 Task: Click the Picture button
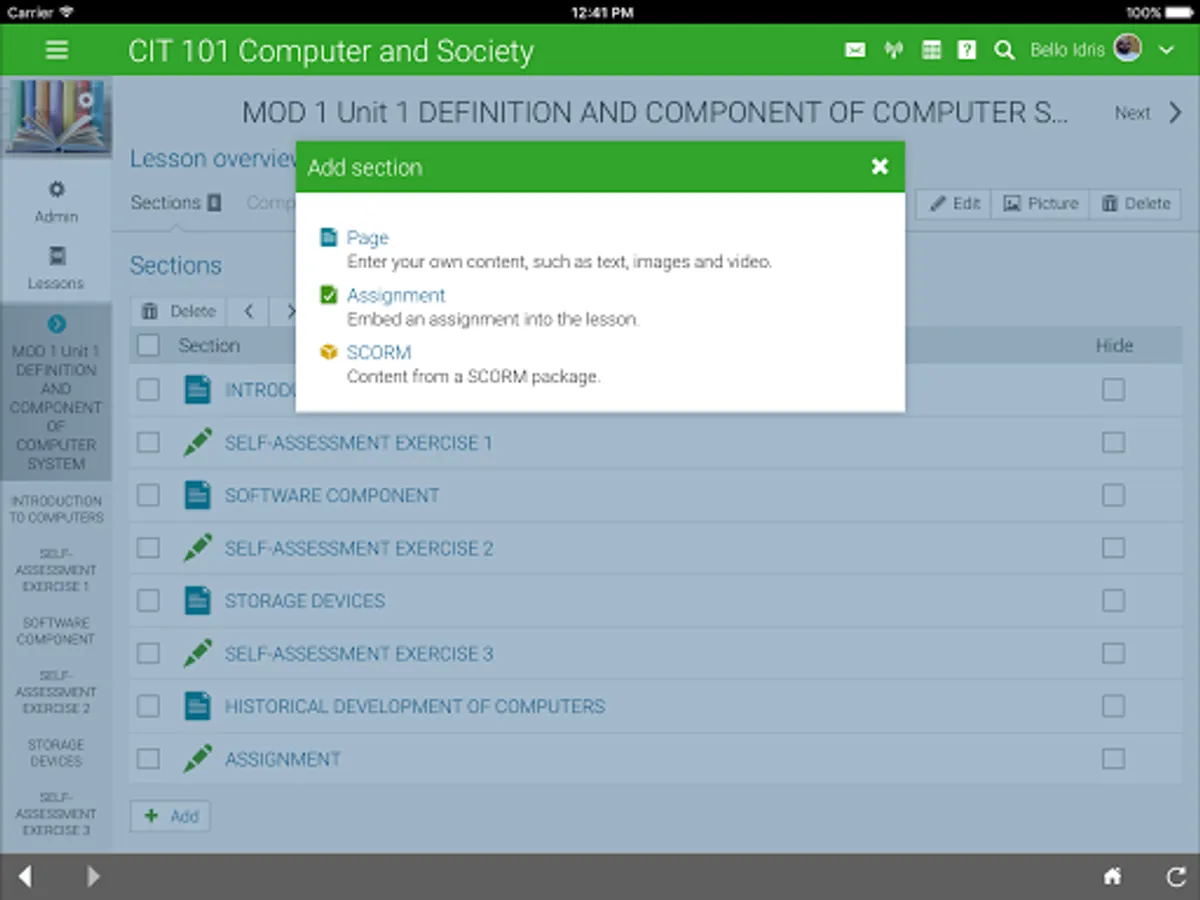coord(1041,203)
